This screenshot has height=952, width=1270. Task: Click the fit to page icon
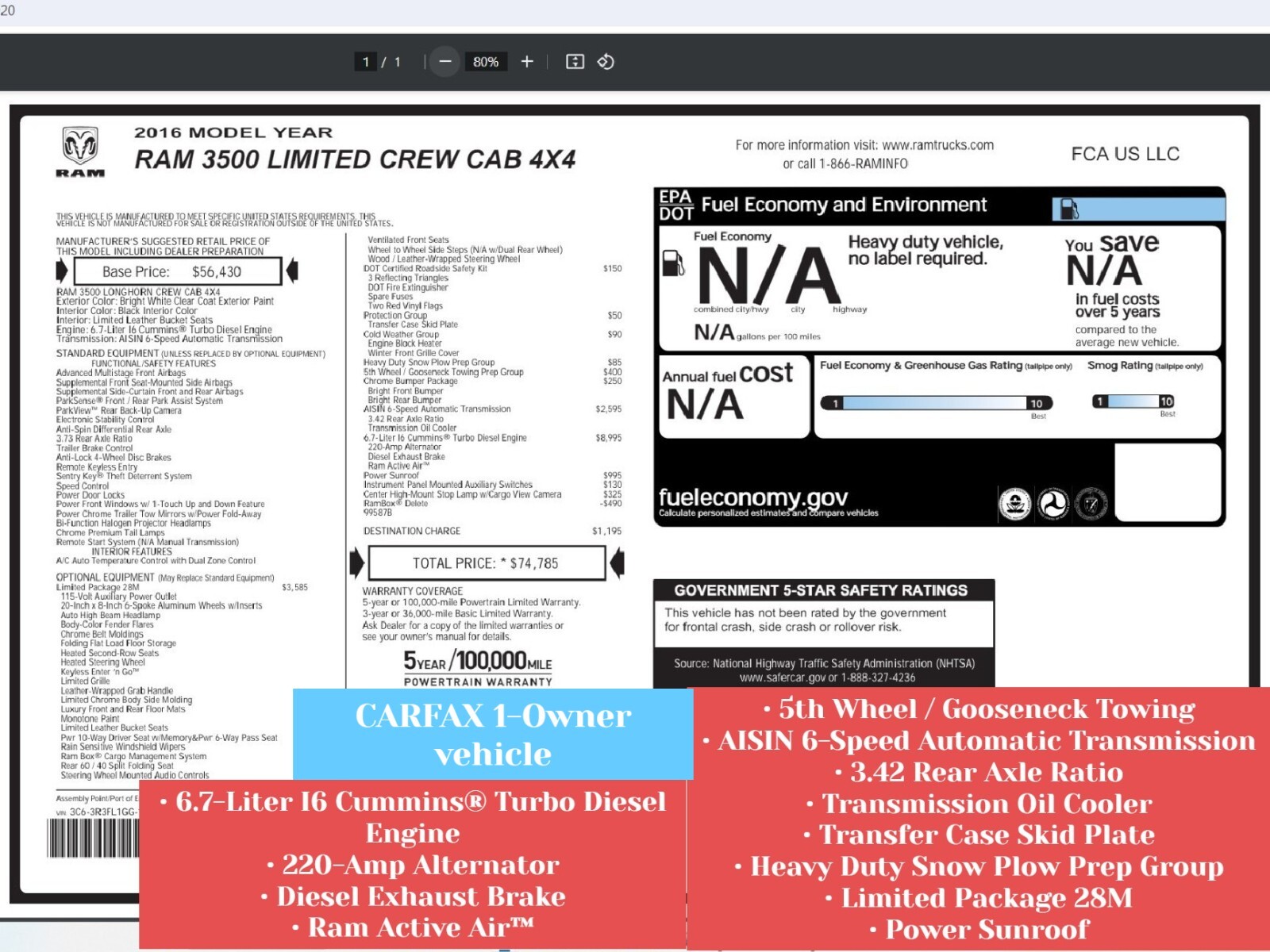tap(575, 62)
